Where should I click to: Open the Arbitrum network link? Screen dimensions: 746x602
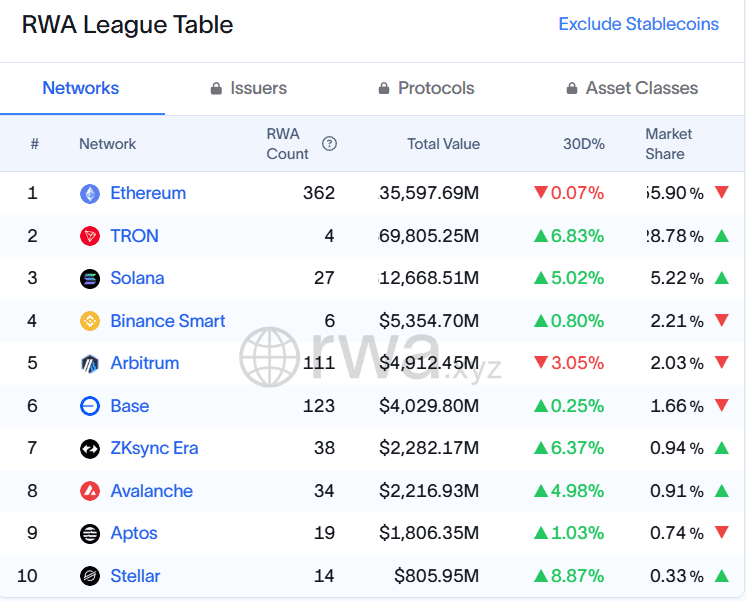pyautogui.click(x=145, y=363)
